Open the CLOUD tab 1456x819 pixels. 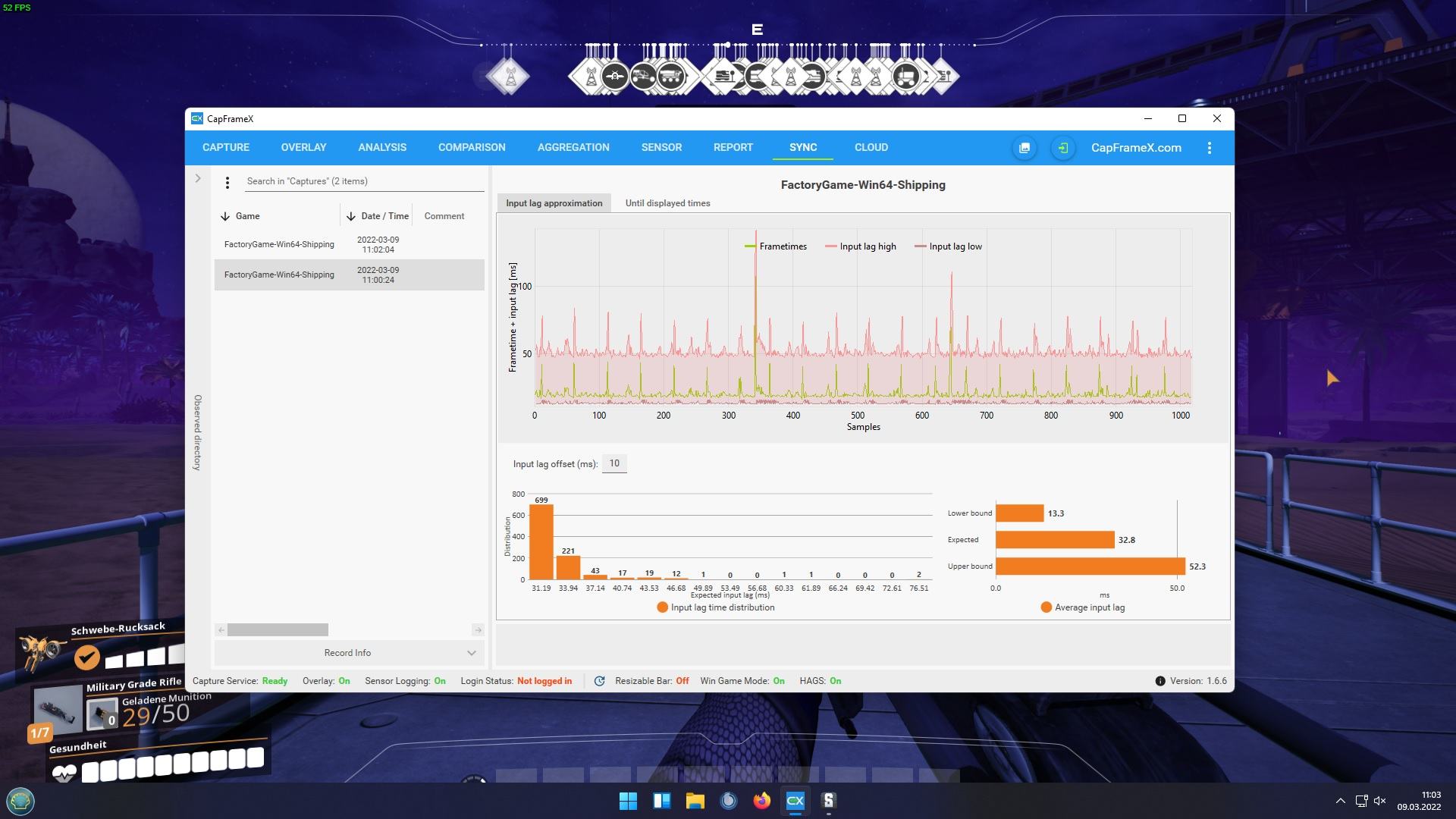pyautogui.click(x=871, y=148)
